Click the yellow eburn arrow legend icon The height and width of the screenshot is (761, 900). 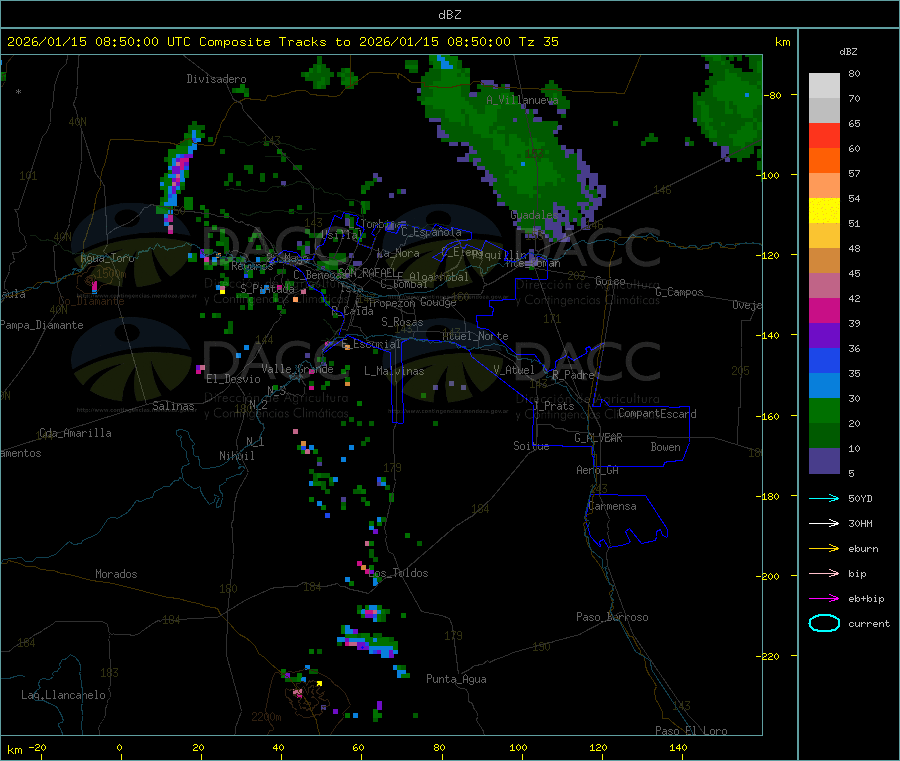coord(824,549)
